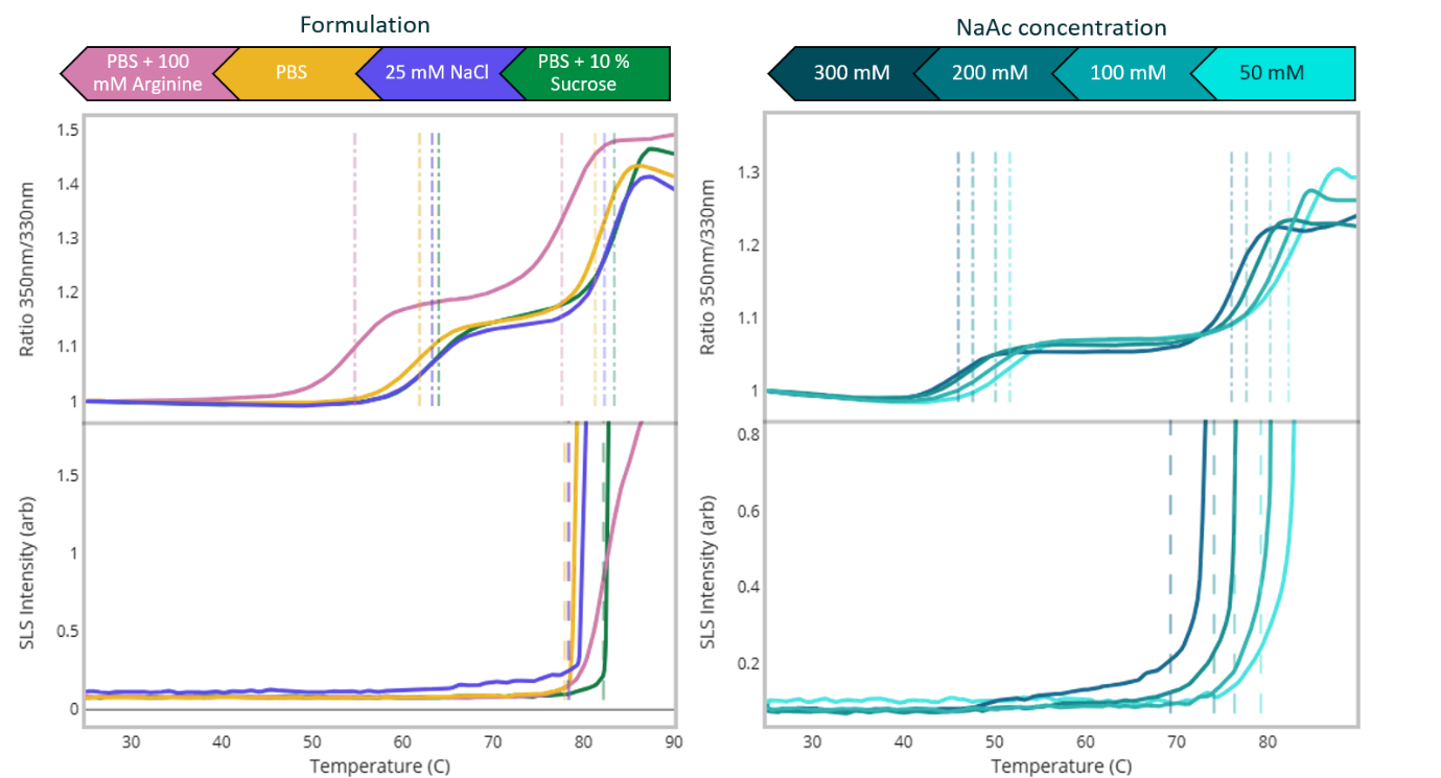Click the "0.4" SLS intensity tick
The width and height of the screenshot is (1441, 778).
click(748, 587)
